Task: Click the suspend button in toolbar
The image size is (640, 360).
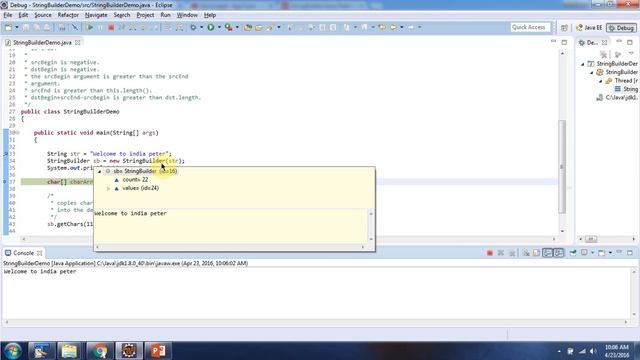Action: pos(100,27)
